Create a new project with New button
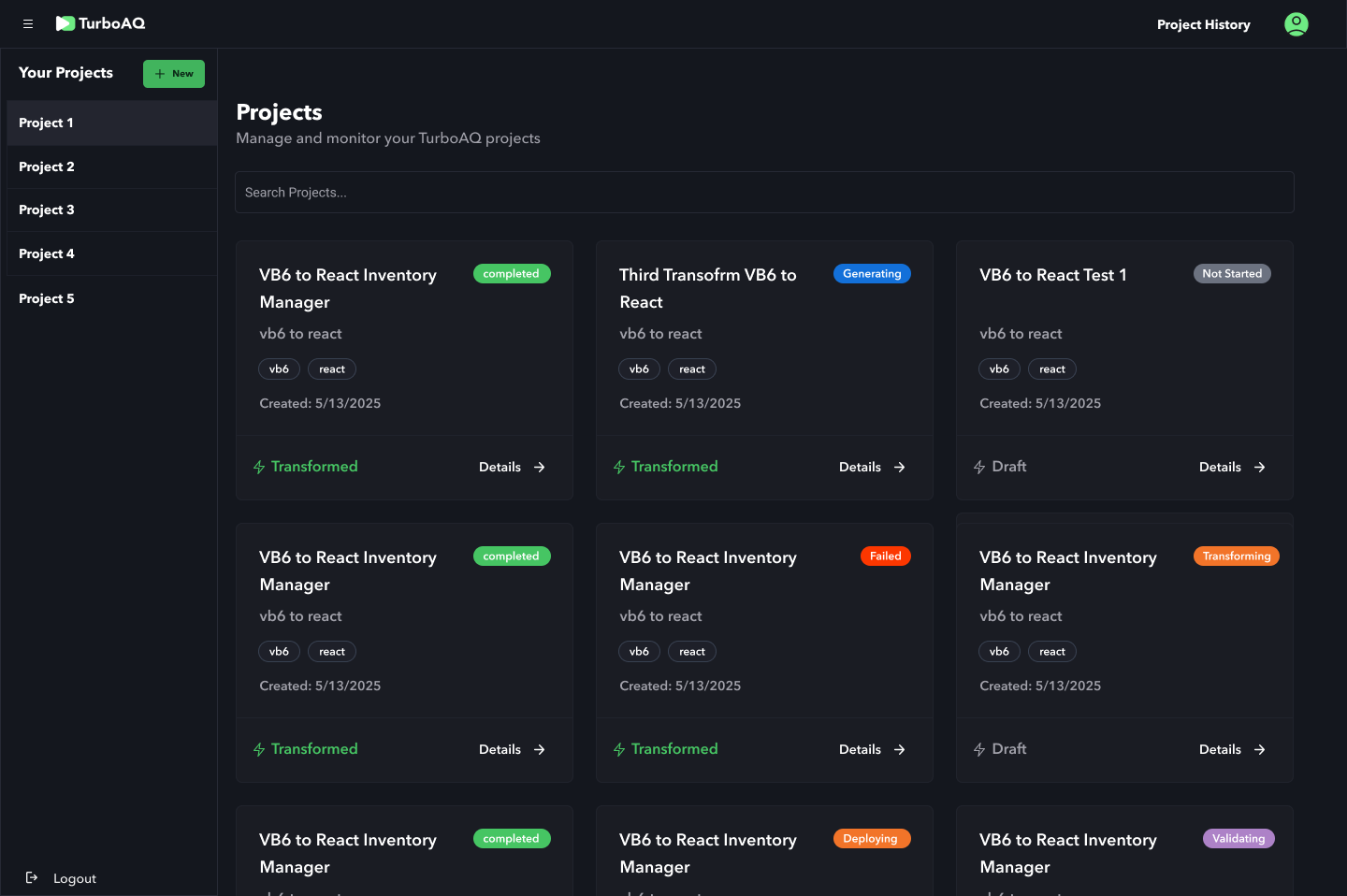The image size is (1347, 896). (x=174, y=74)
